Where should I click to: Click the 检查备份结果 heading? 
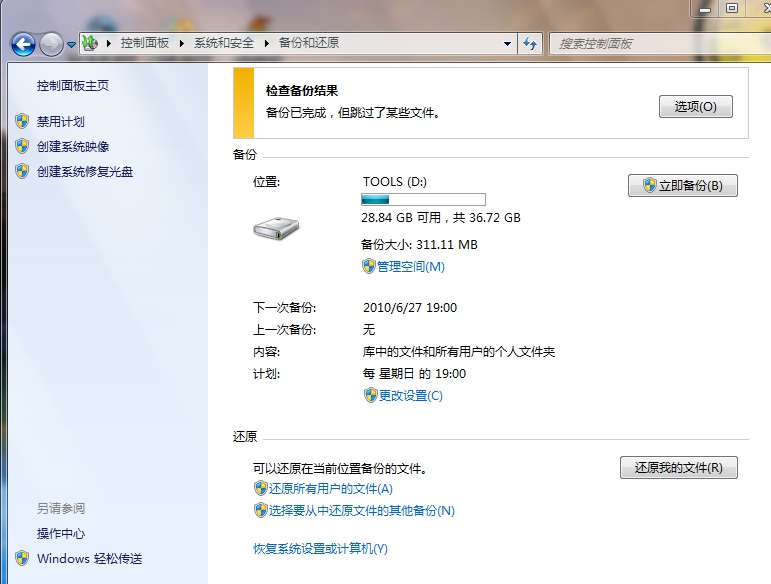point(302,90)
